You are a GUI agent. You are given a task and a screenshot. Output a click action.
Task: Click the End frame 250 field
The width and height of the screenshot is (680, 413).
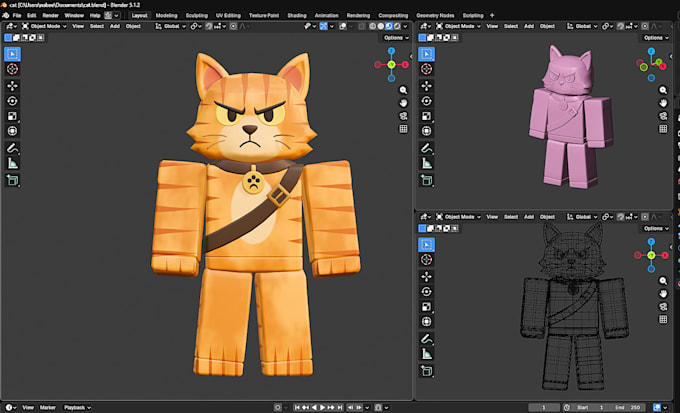click(628, 407)
